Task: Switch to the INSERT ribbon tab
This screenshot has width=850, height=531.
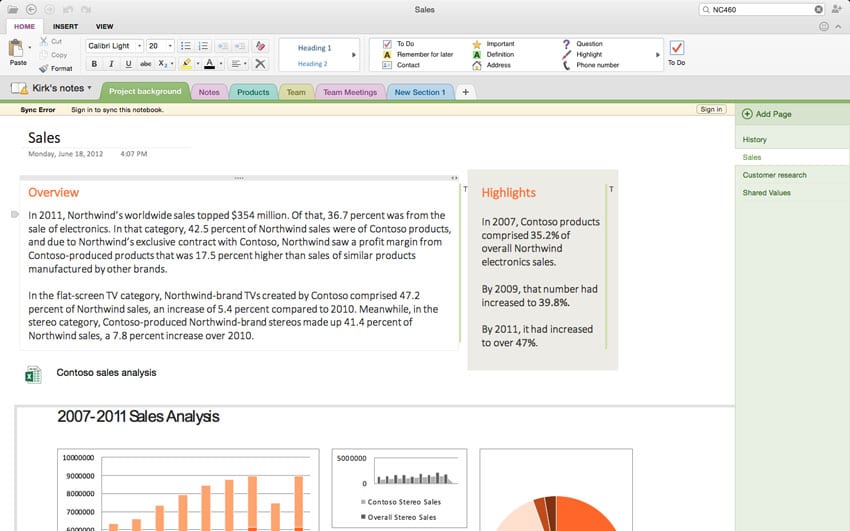Action: click(66, 26)
